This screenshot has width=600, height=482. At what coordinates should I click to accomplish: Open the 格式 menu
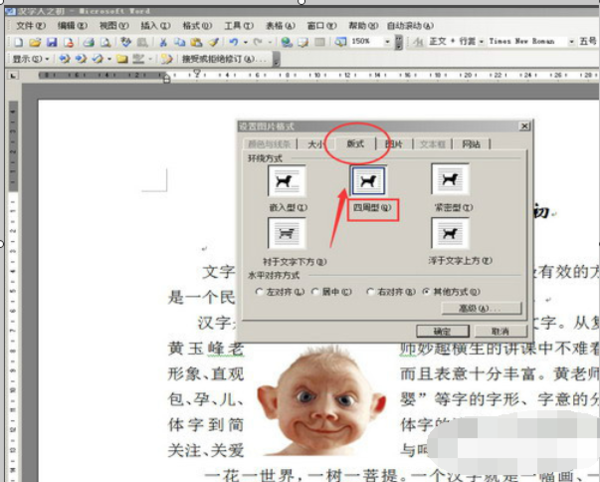pyautogui.click(x=197, y=26)
